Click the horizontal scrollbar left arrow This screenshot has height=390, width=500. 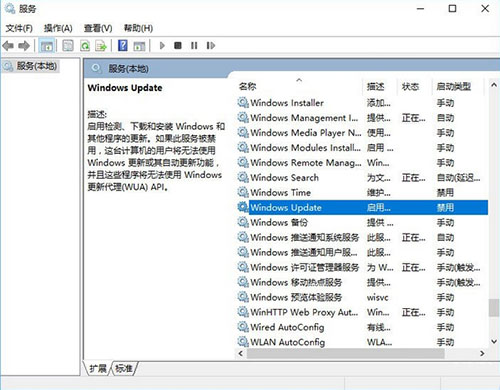241,353
